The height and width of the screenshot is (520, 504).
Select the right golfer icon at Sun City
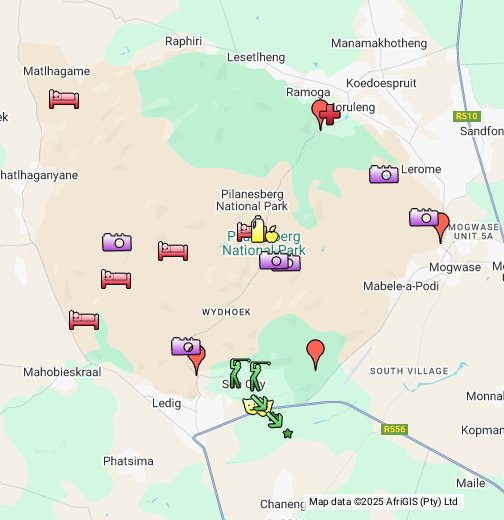(x=258, y=376)
